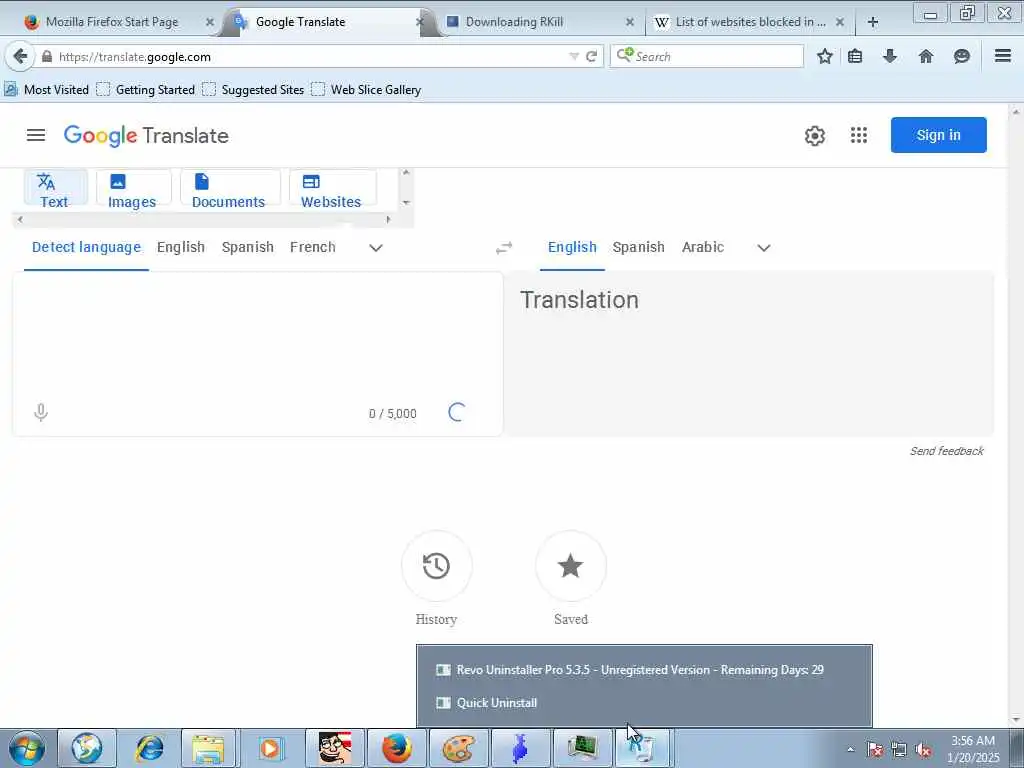
Task: Choose English as source language
Action: (181, 248)
